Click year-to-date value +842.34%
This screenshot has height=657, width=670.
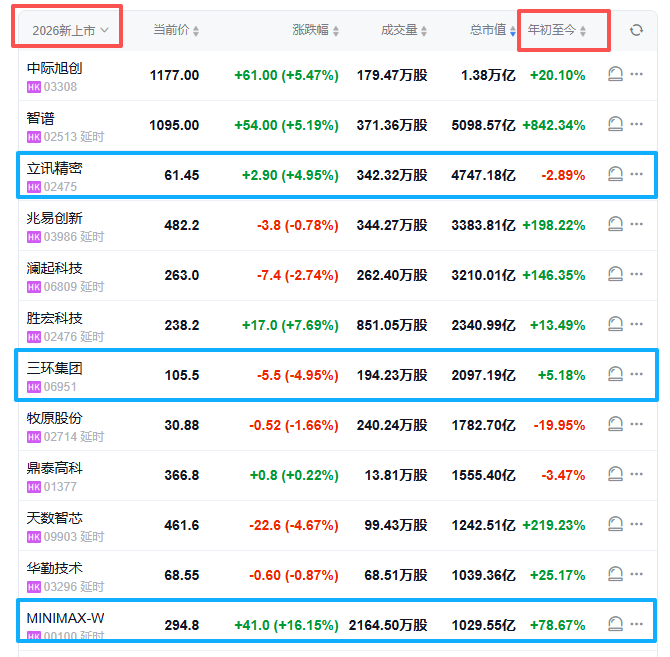[x=554, y=125]
